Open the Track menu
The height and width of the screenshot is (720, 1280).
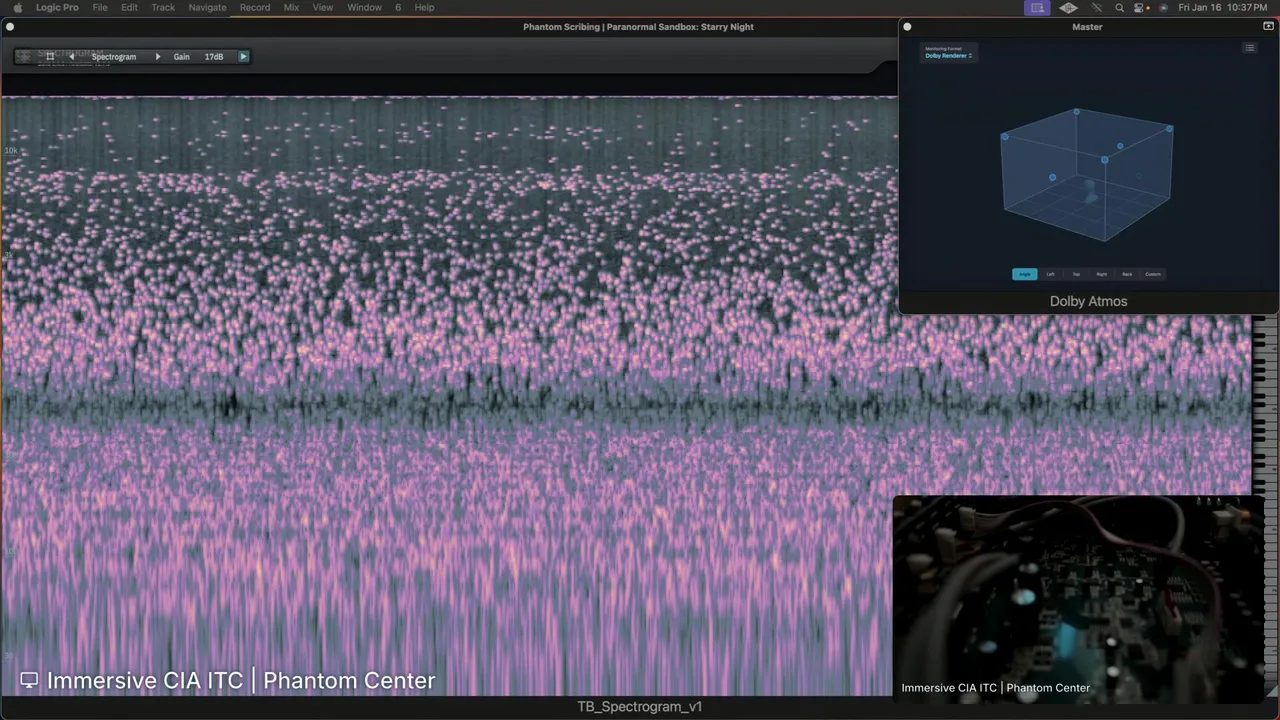(x=163, y=7)
